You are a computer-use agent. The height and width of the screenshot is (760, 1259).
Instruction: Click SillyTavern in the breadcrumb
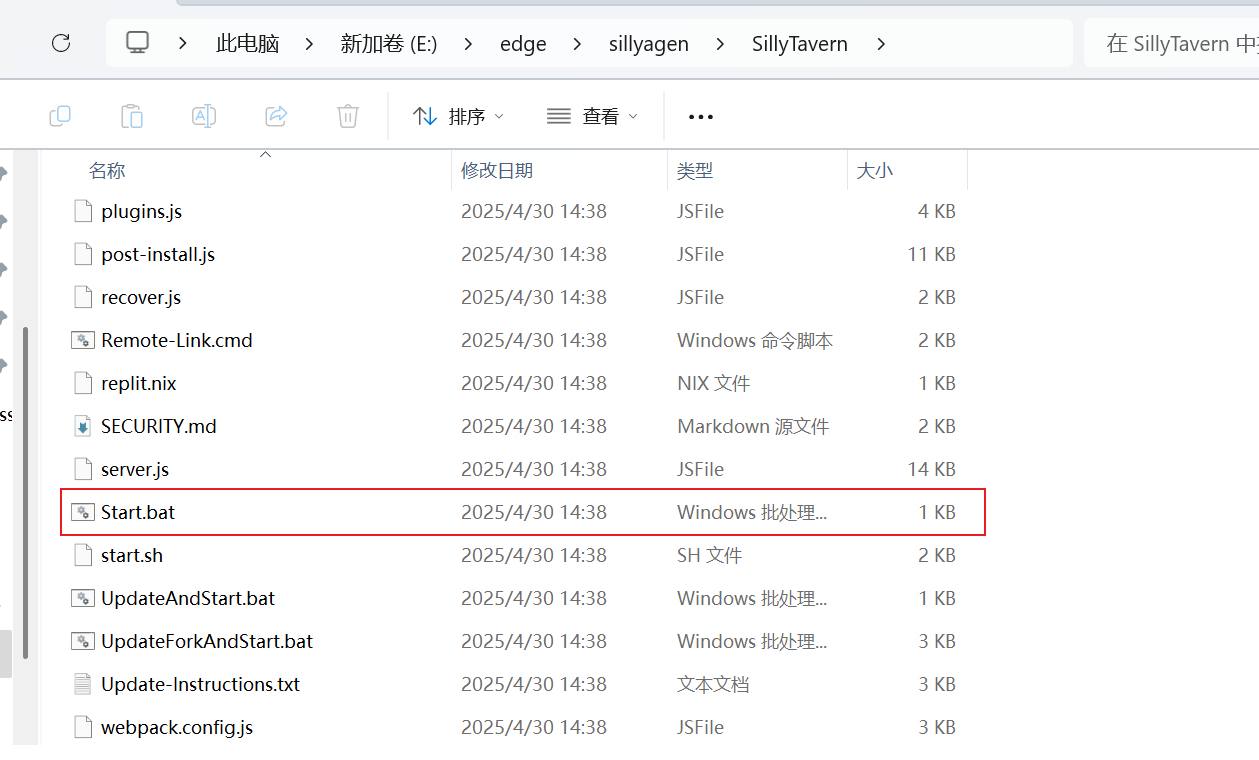(x=800, y=44)
